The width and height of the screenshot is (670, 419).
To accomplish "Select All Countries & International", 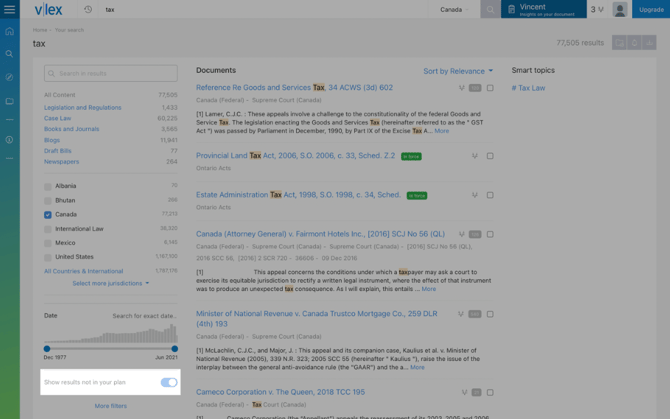I will click(x=83, y=271).
